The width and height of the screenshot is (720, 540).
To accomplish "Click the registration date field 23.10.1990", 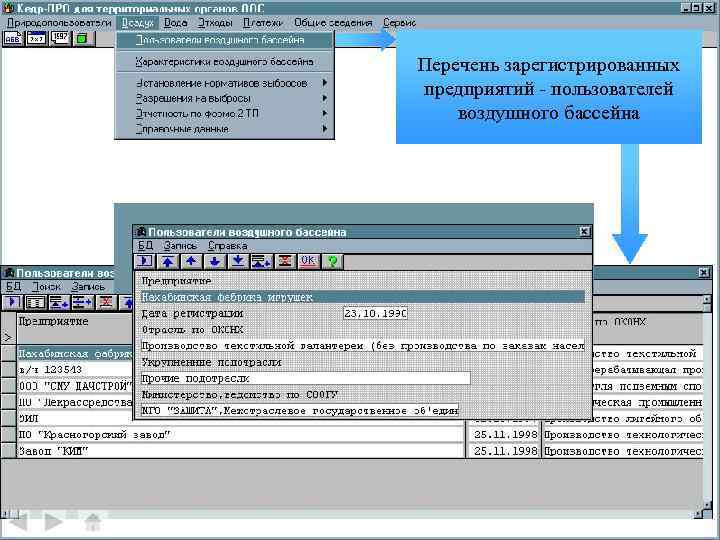I will (375, 313).
